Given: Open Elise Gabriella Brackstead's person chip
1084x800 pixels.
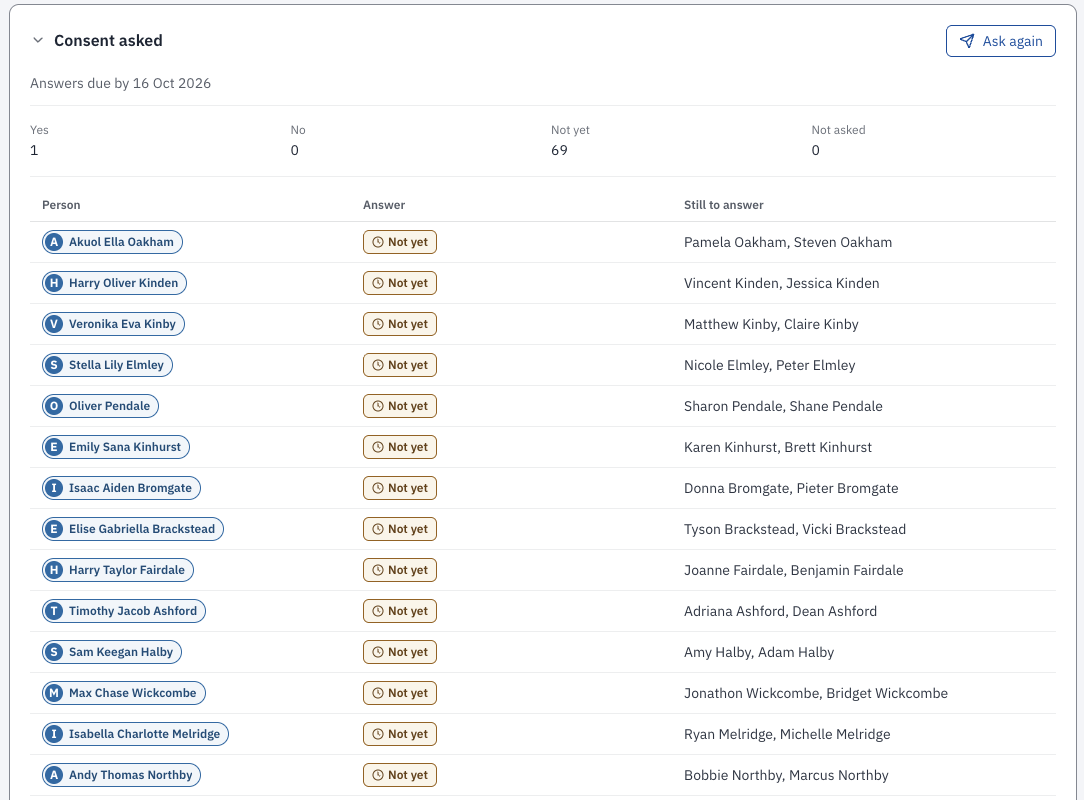Looking at the screenshot, I should (x=133, y=529).
